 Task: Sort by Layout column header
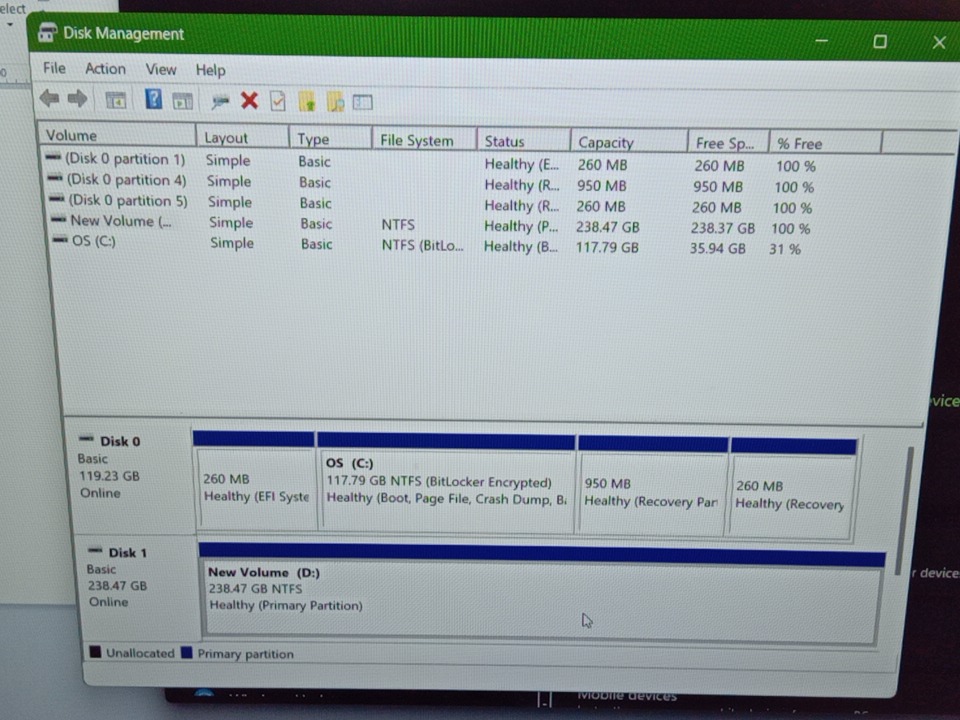(x=242, y=138)
